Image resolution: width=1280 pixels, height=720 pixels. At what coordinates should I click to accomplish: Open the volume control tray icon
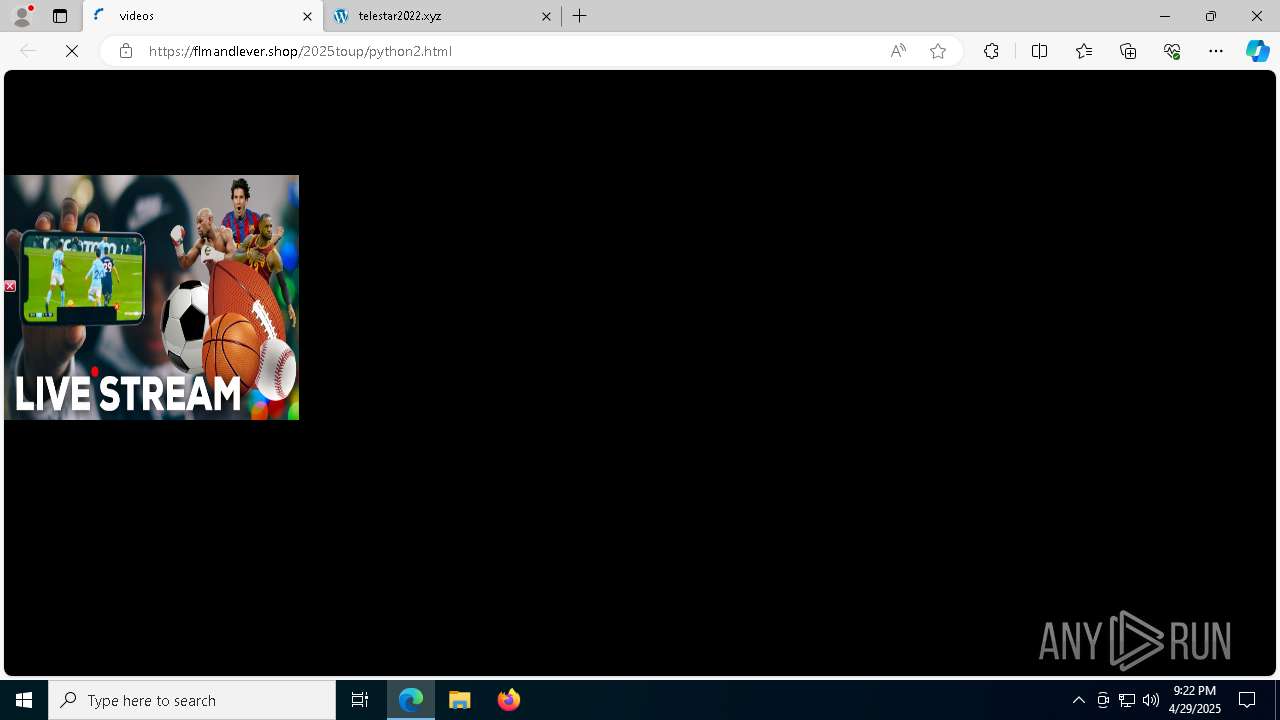click(x=1151, y=700)
